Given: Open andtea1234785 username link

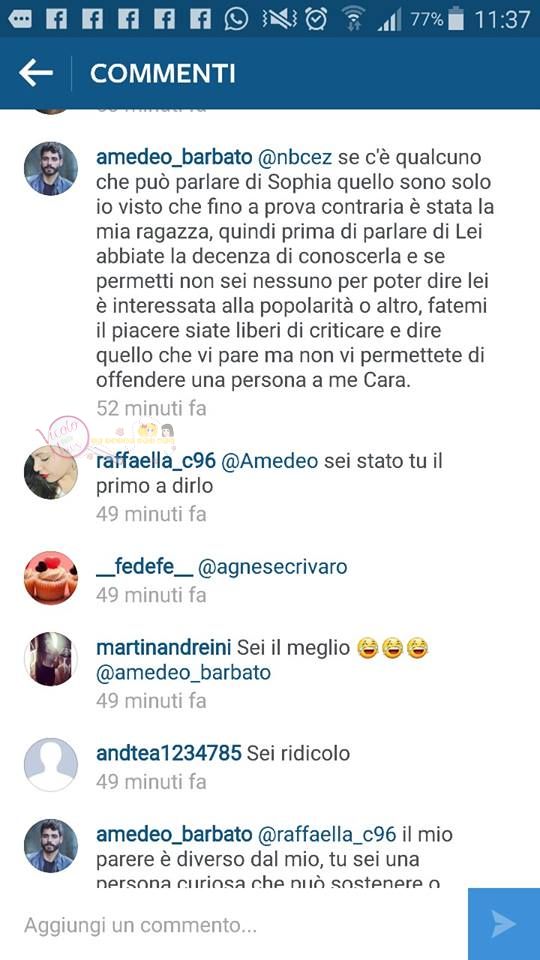Looking at the screenshot, I should (x=169, y=753).
